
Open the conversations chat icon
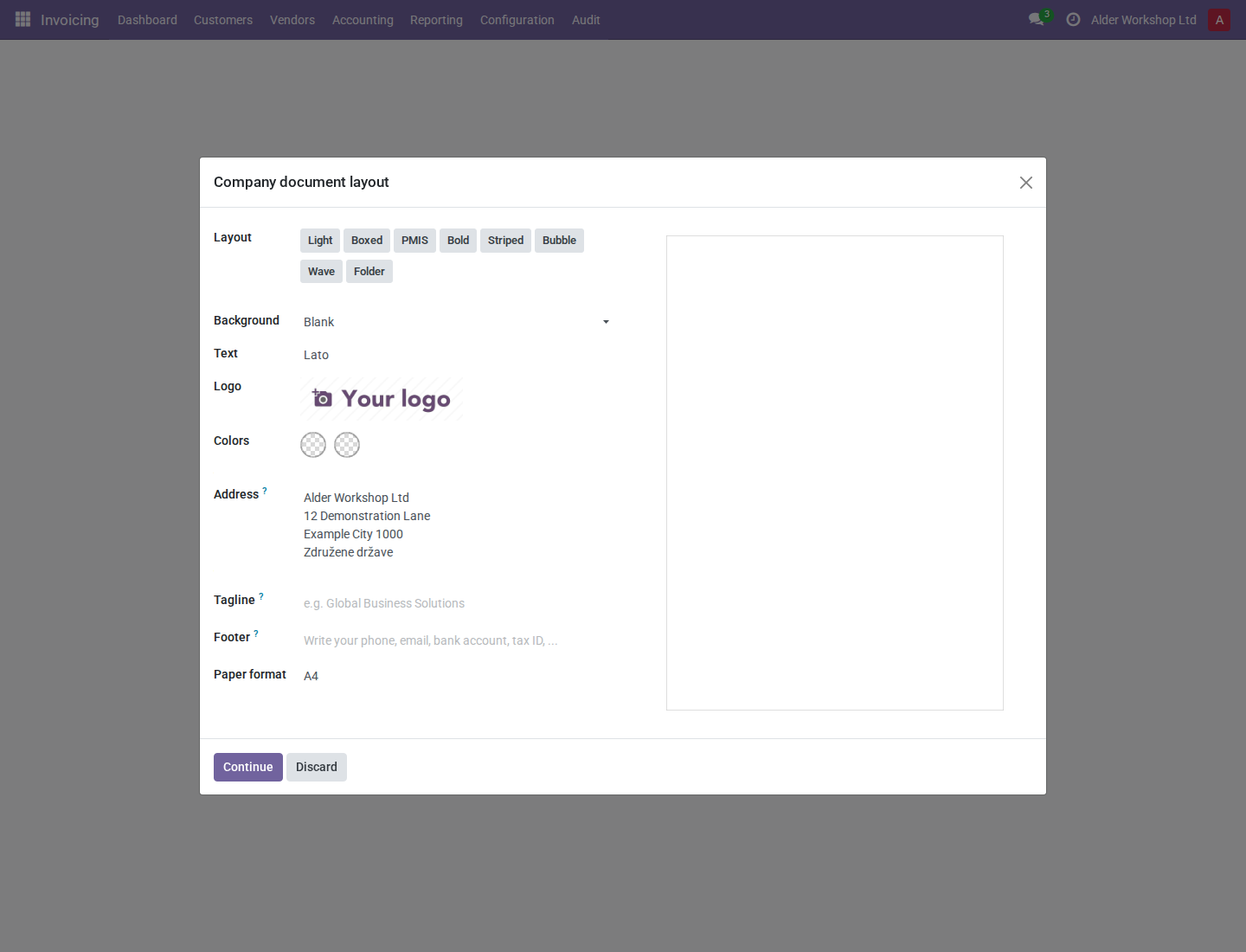point(1037,19)
